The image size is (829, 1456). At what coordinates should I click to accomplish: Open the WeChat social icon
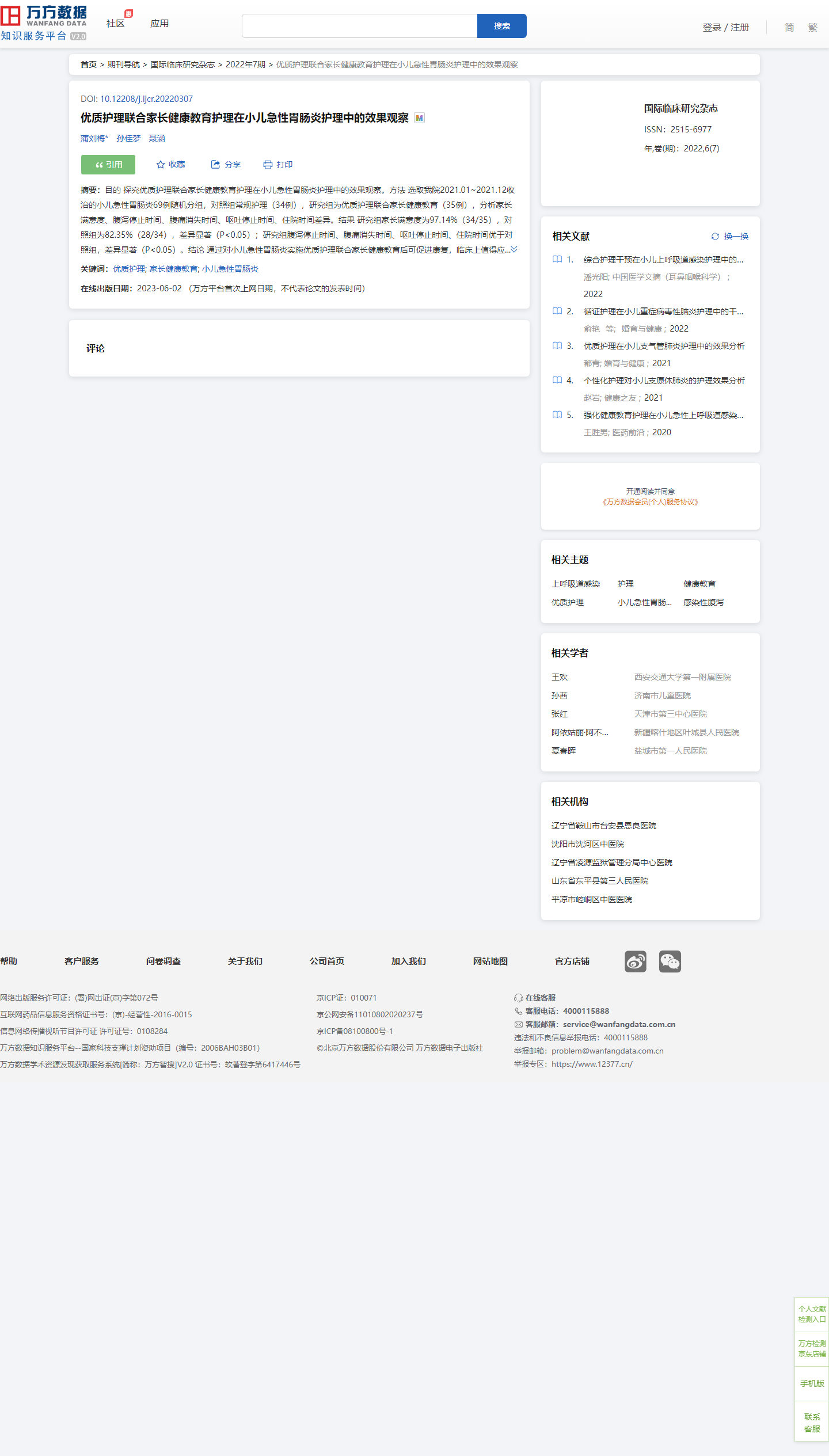(x=670, y=961)
